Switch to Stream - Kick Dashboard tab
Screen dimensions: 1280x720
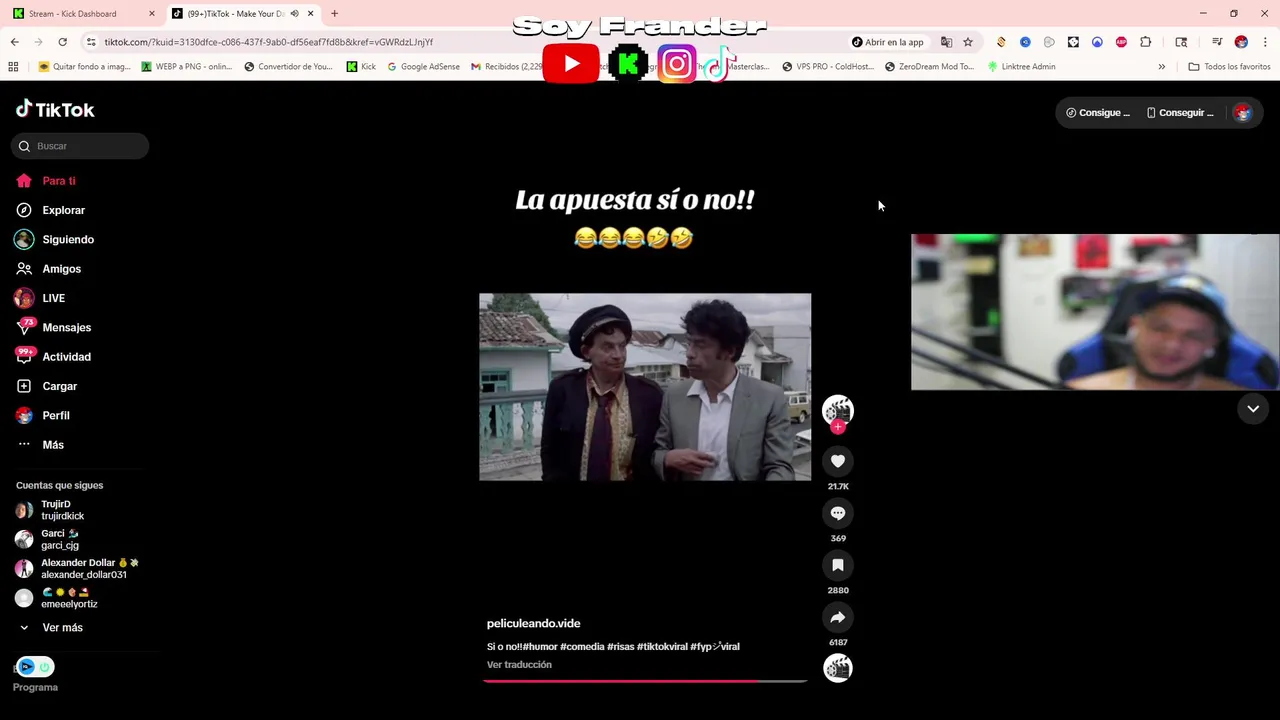coord(82,14)
